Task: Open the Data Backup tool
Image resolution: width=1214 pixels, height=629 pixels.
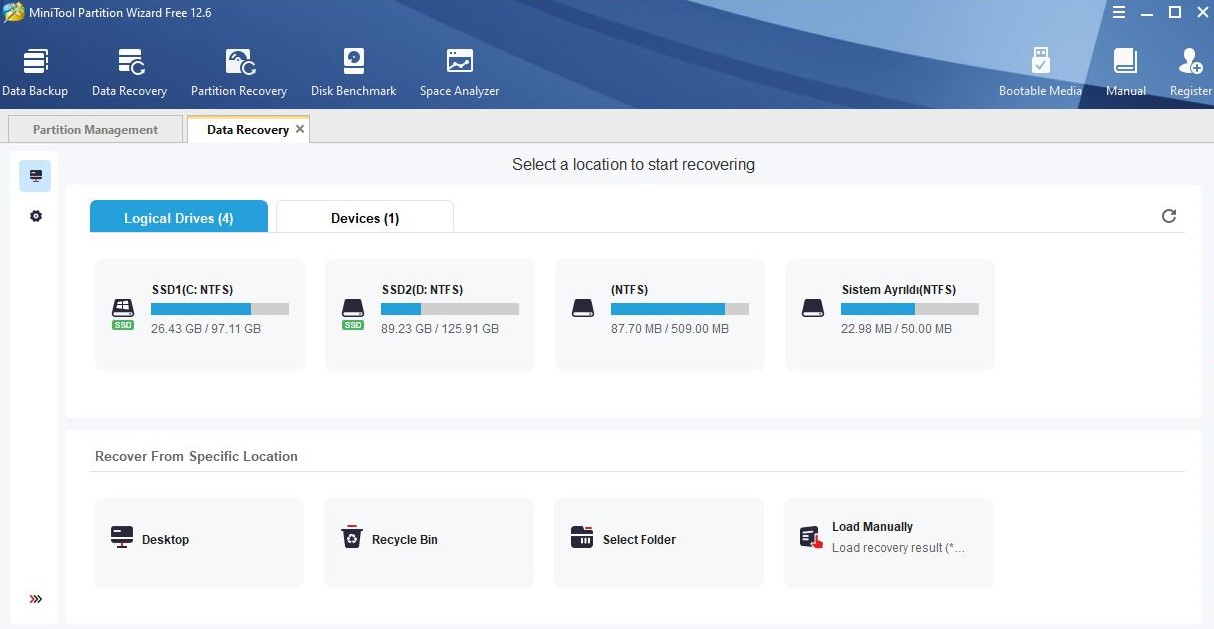Action: click(x=35, y=73)
